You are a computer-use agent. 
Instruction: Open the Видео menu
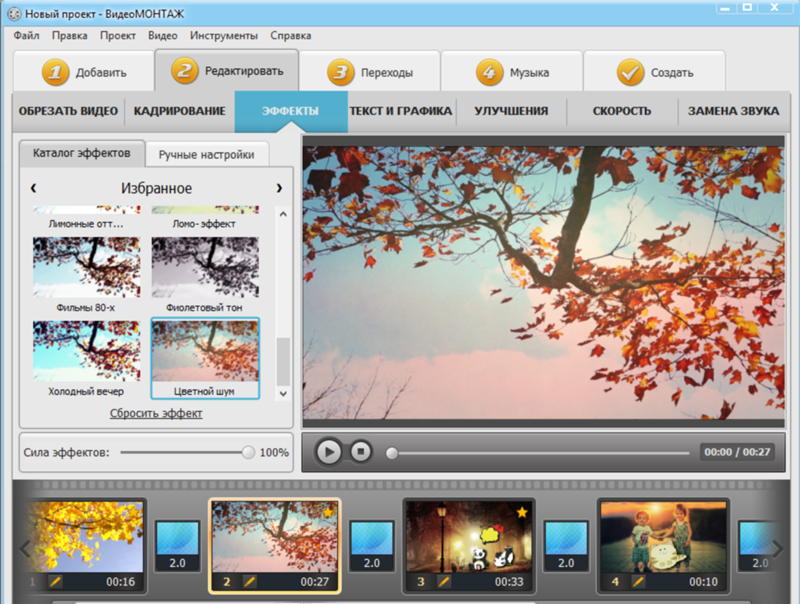(x=163, y=36)
